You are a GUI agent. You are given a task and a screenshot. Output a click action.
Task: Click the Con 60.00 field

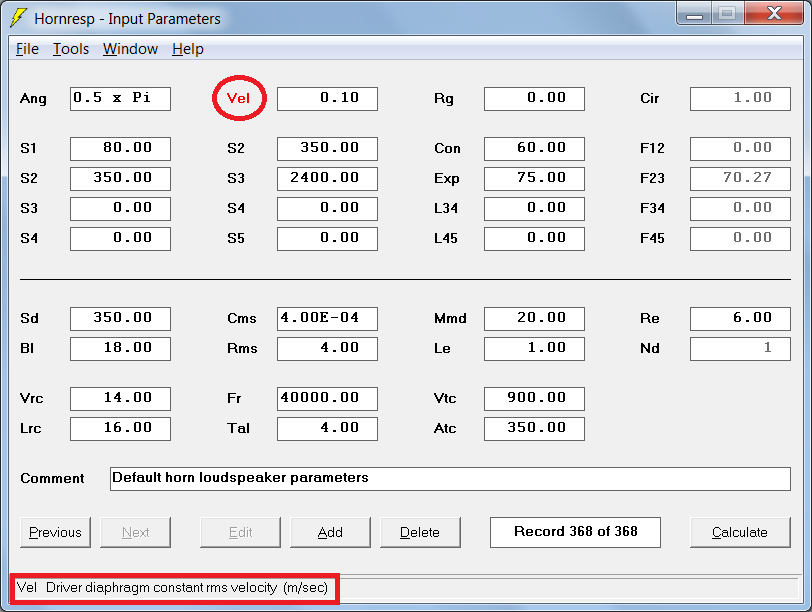(534, 149)
